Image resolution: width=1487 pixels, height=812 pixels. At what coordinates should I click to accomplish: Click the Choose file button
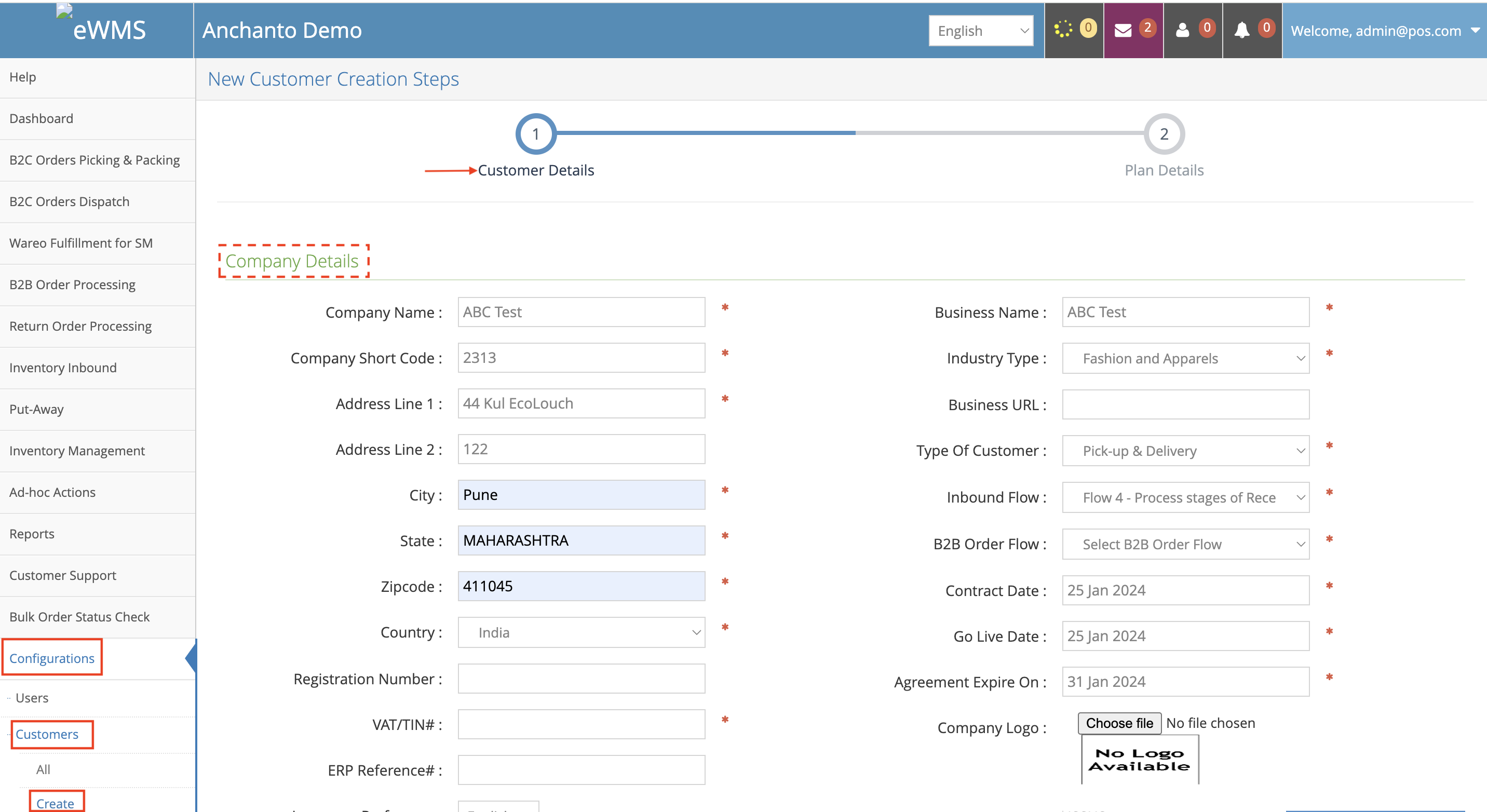[1119, 723]
